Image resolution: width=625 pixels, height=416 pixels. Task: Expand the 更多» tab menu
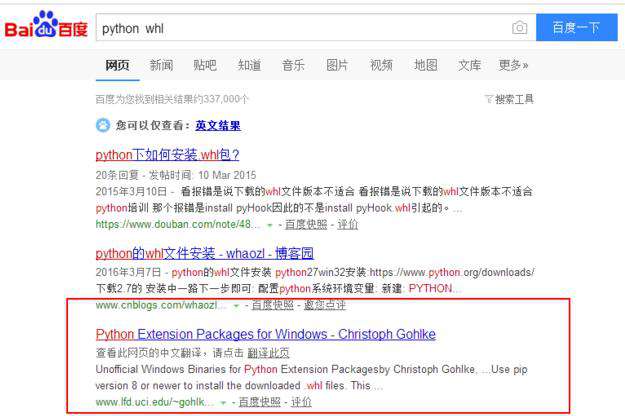point(513,65)
